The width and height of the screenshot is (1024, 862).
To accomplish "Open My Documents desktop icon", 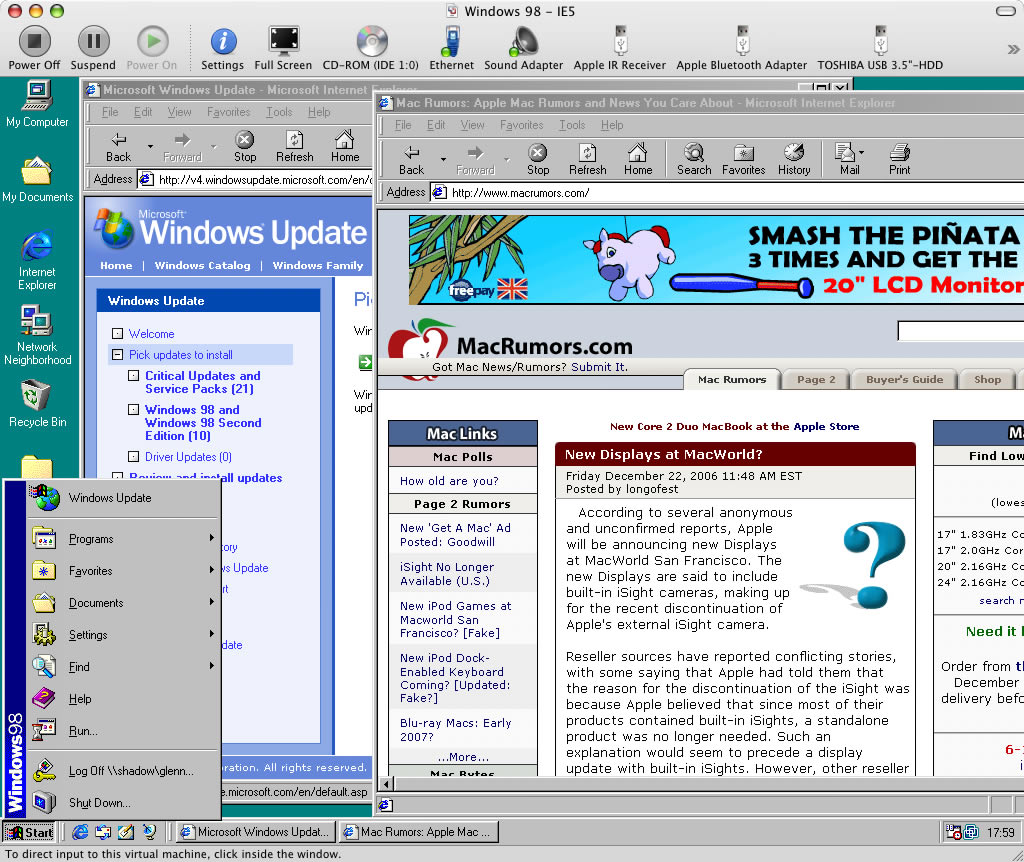I will (37, 180).
